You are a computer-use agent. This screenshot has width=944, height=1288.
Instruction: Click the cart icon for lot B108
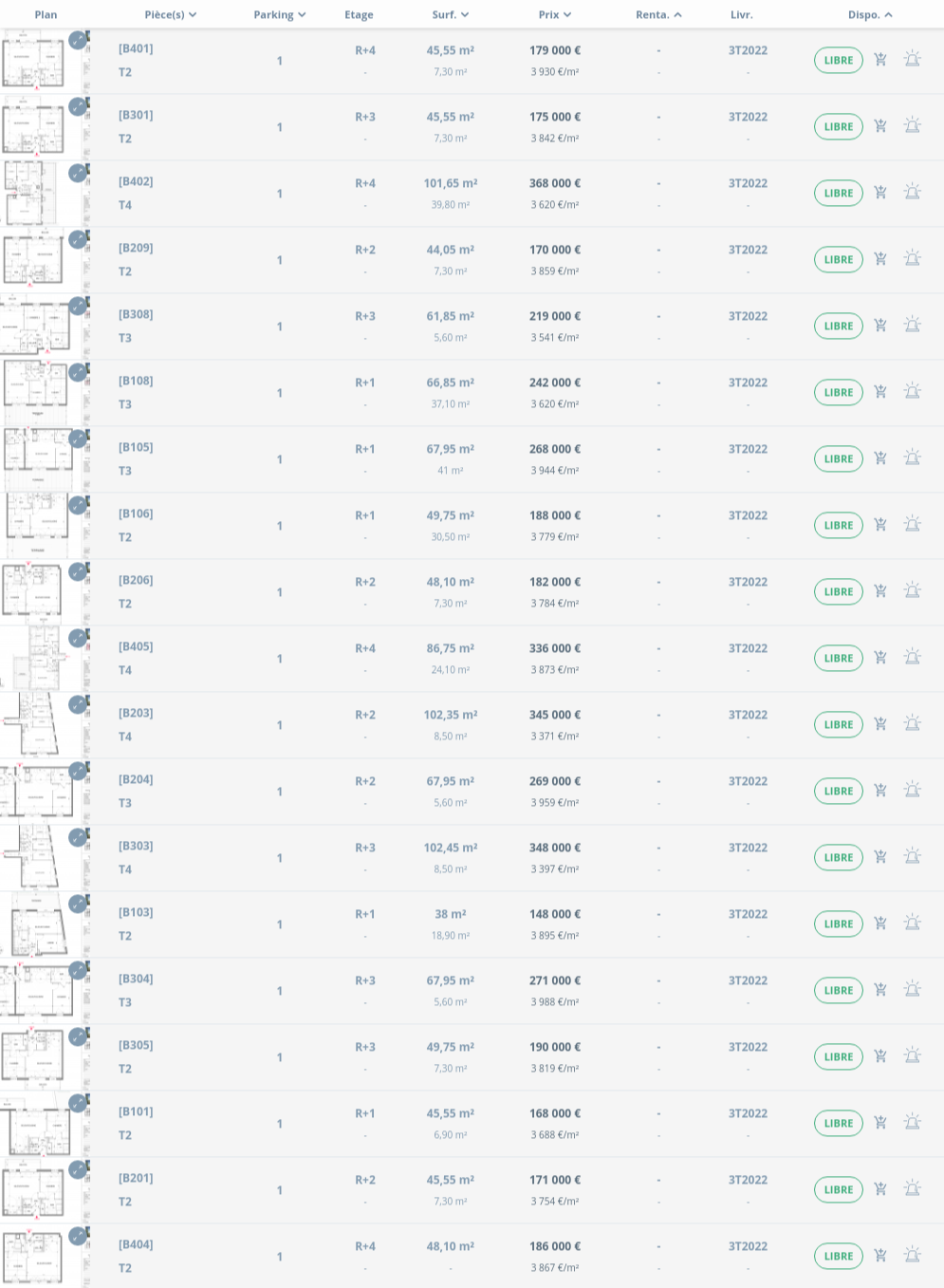click(880, 392)
